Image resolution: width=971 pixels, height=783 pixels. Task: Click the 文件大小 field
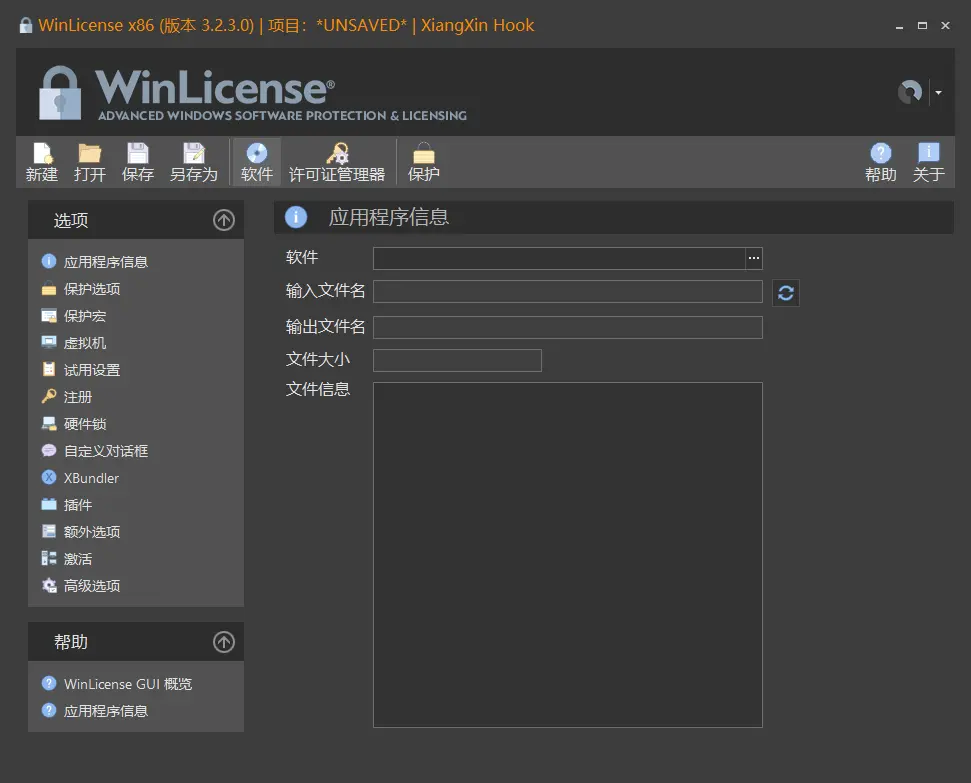pyautogui.click(x=458, y=360)
